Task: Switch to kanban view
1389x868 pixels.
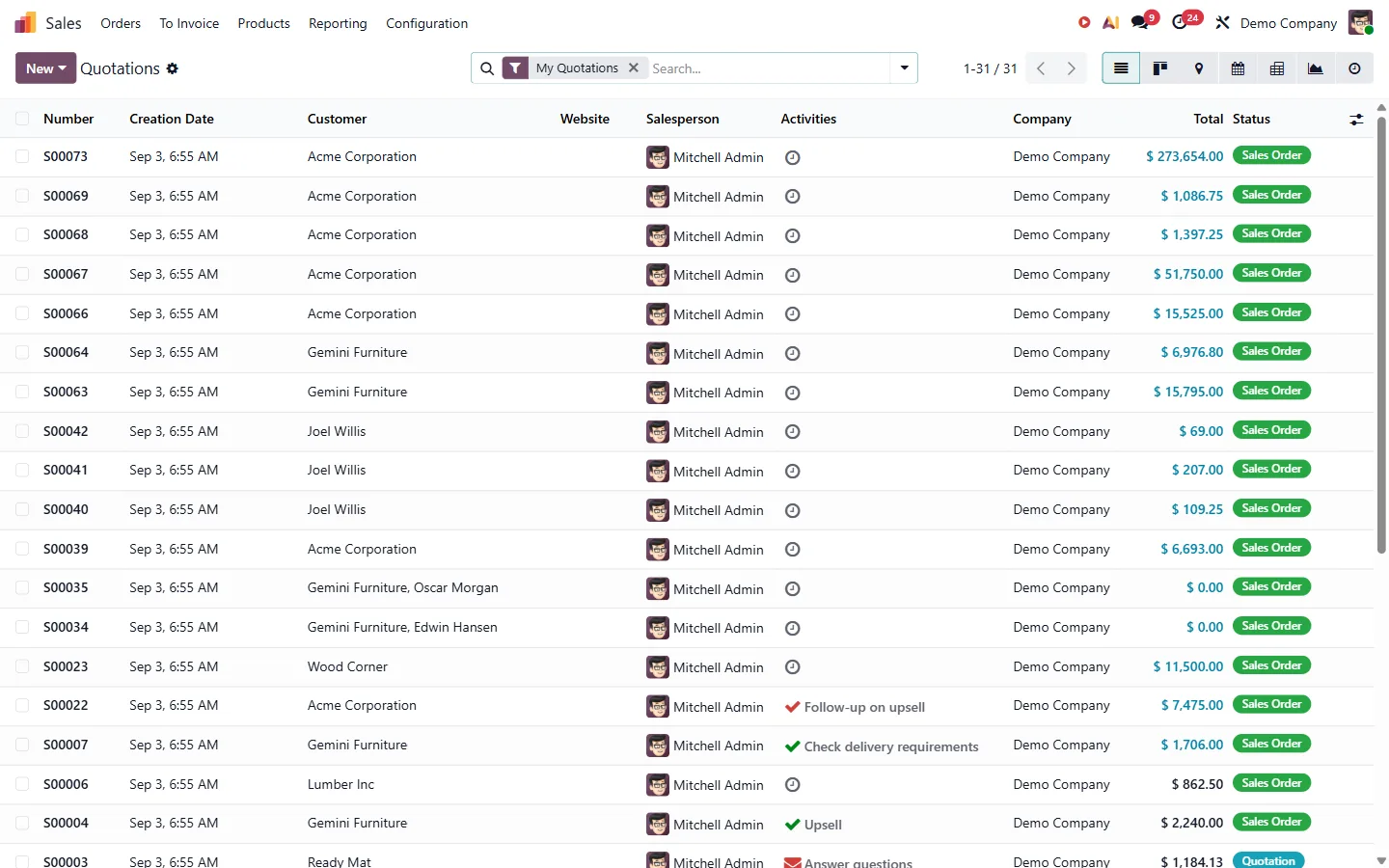Action: [x=1160, y=68]
